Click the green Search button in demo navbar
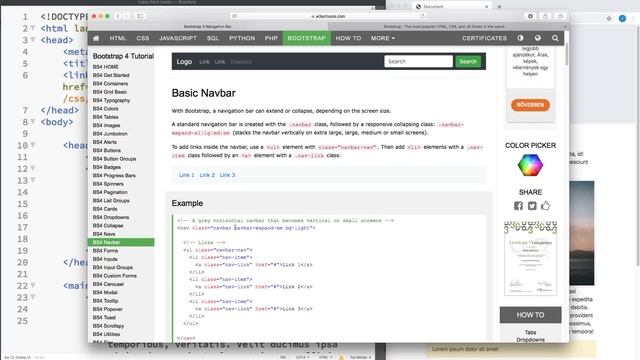Screen dimensions: 640x360 (468, 62)
